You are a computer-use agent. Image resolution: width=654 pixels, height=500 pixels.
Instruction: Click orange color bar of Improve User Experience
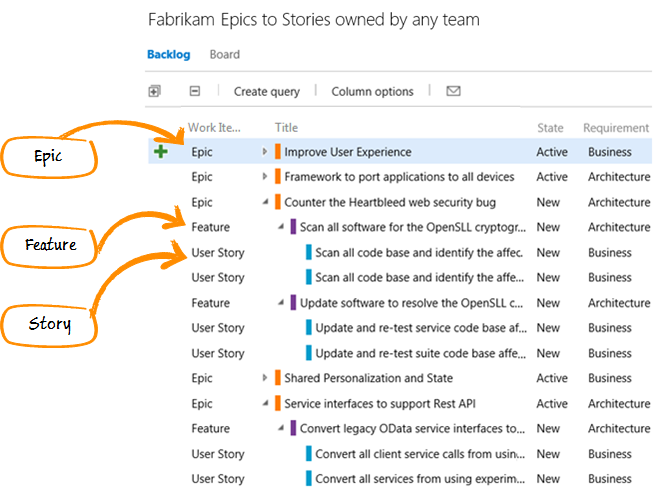tap(278, 151)
